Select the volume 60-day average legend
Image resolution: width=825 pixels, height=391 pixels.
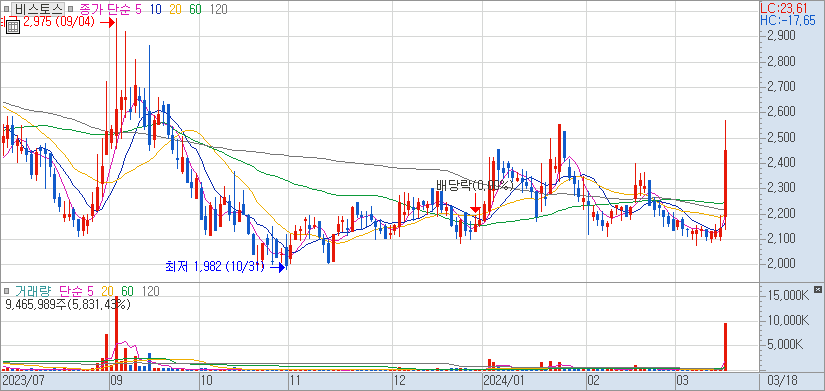pyautogui.click(x=127, y=291)
